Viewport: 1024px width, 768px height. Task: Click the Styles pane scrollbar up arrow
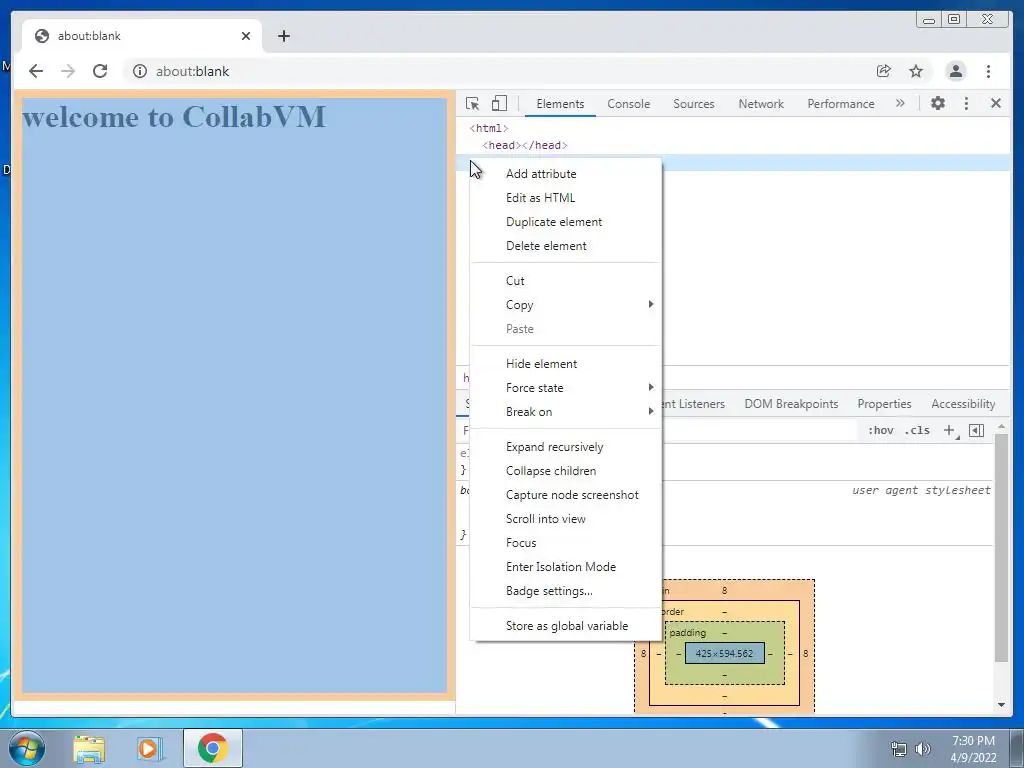(x=1001, y=427)
